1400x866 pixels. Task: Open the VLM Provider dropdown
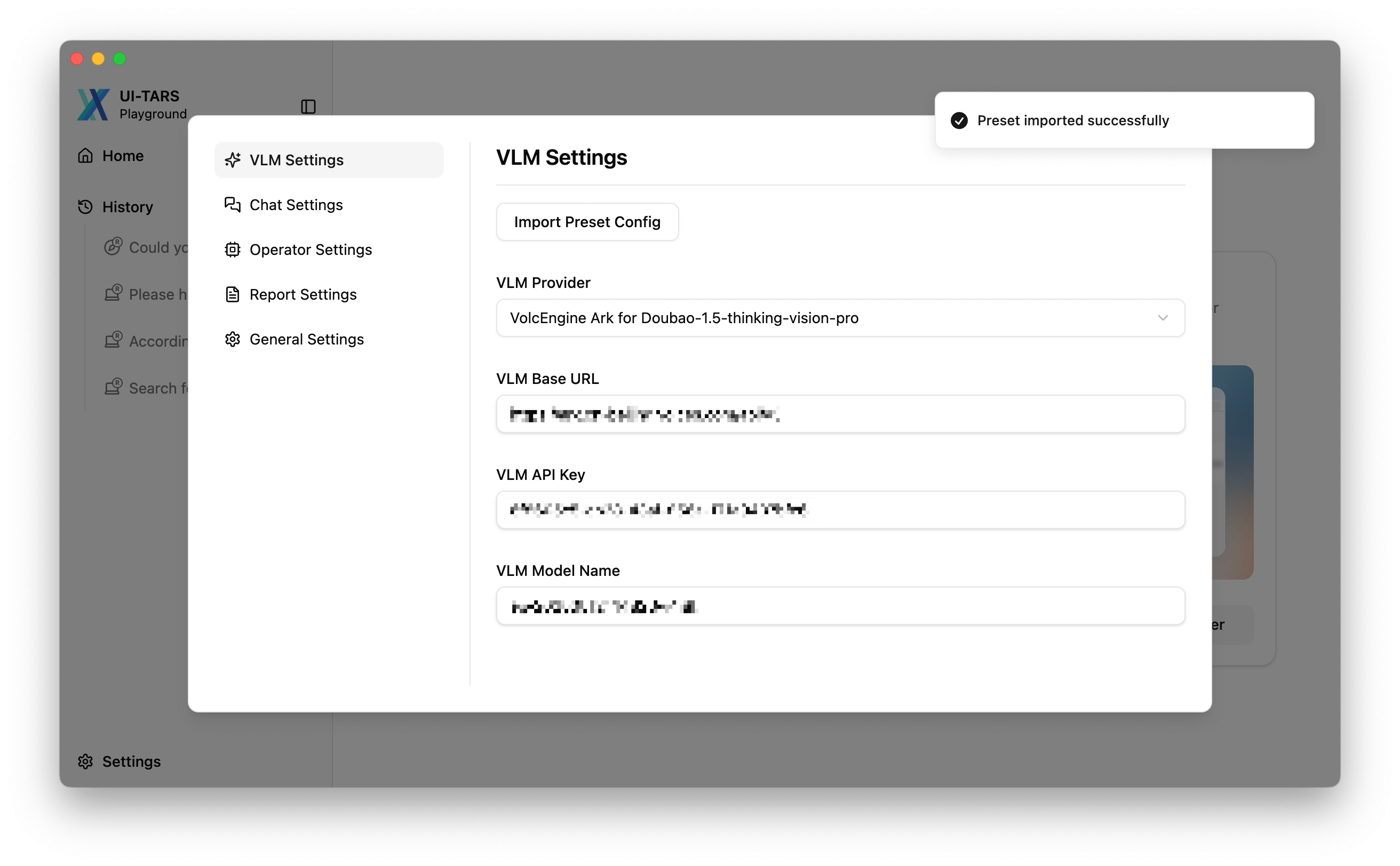click(840, 318)
